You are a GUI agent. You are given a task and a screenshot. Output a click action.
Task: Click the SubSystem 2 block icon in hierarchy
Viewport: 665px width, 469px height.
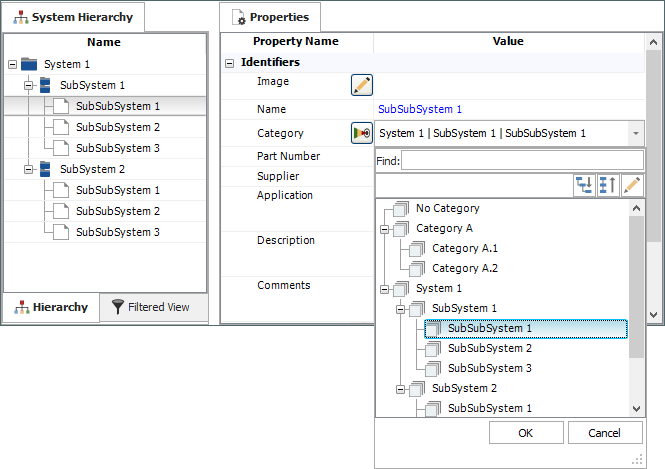[45, 169]
